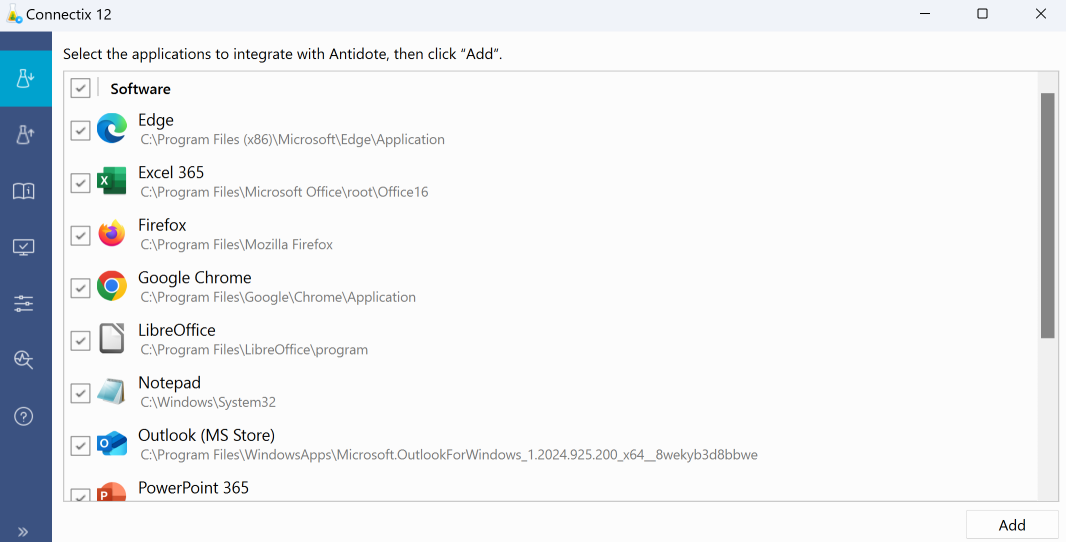Click the Google Chrome application icon
1066x542 pixels.
point(112,287)
